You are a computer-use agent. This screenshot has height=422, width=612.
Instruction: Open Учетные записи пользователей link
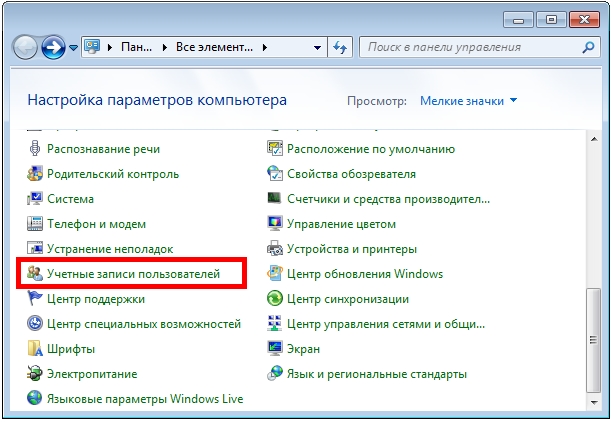[133, 274]
